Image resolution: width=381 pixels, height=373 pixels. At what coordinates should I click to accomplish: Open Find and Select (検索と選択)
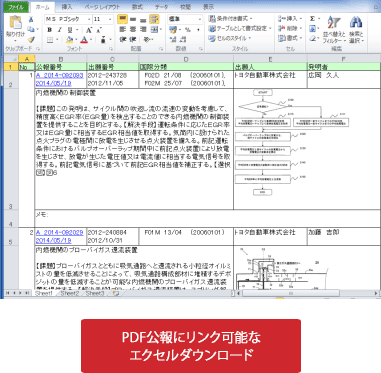tap(356, 30)
